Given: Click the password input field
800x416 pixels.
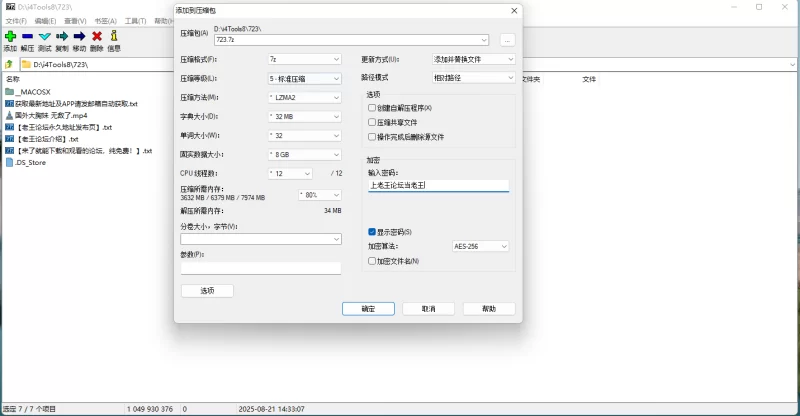Looking at the screenshot, I should coord(438,185).
